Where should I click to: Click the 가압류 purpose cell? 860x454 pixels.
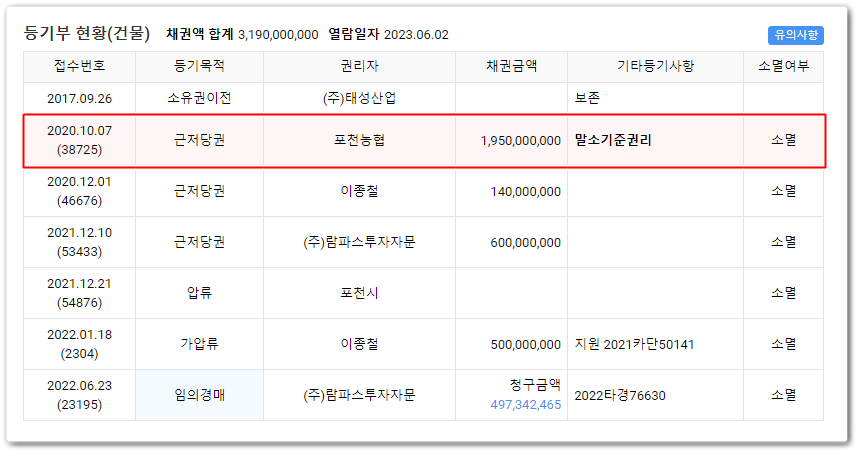click(199, 344)
